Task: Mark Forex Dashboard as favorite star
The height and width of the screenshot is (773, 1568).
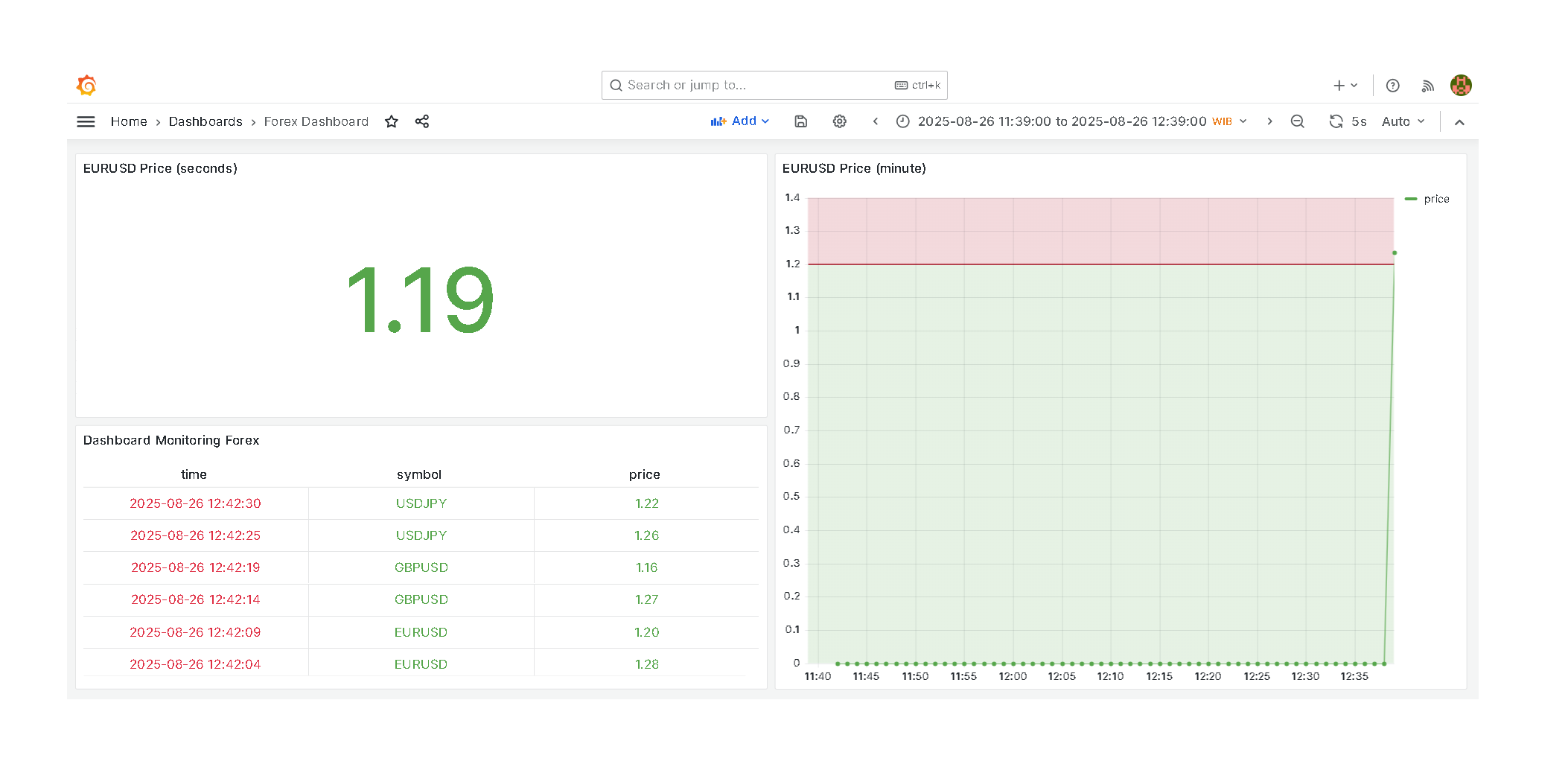Action: pyautogui.click(x=392, y=121)
